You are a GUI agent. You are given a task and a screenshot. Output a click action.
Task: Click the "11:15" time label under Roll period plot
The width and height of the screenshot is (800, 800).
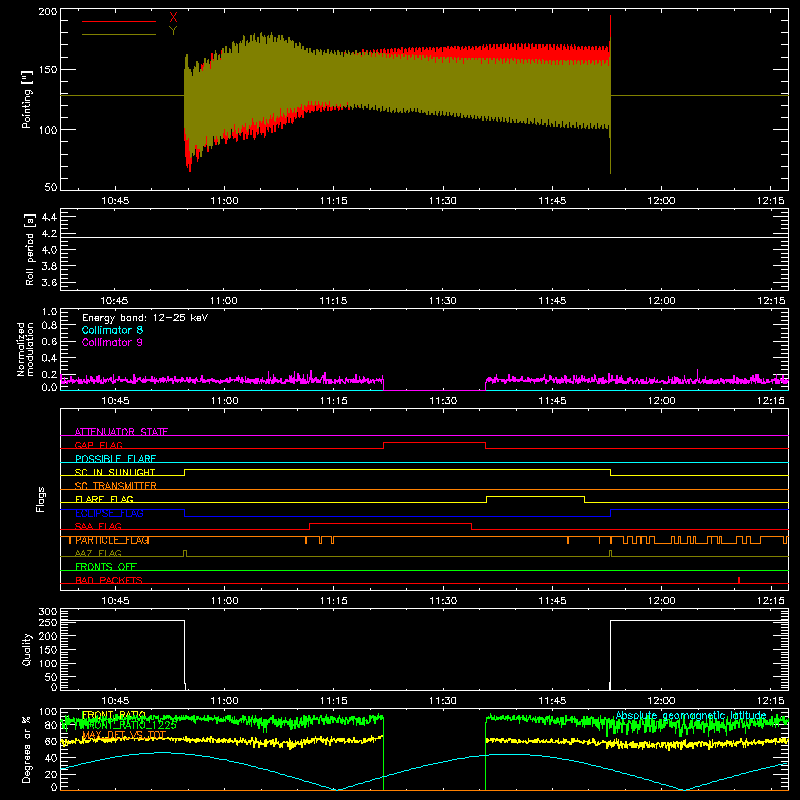pos(333,301)
